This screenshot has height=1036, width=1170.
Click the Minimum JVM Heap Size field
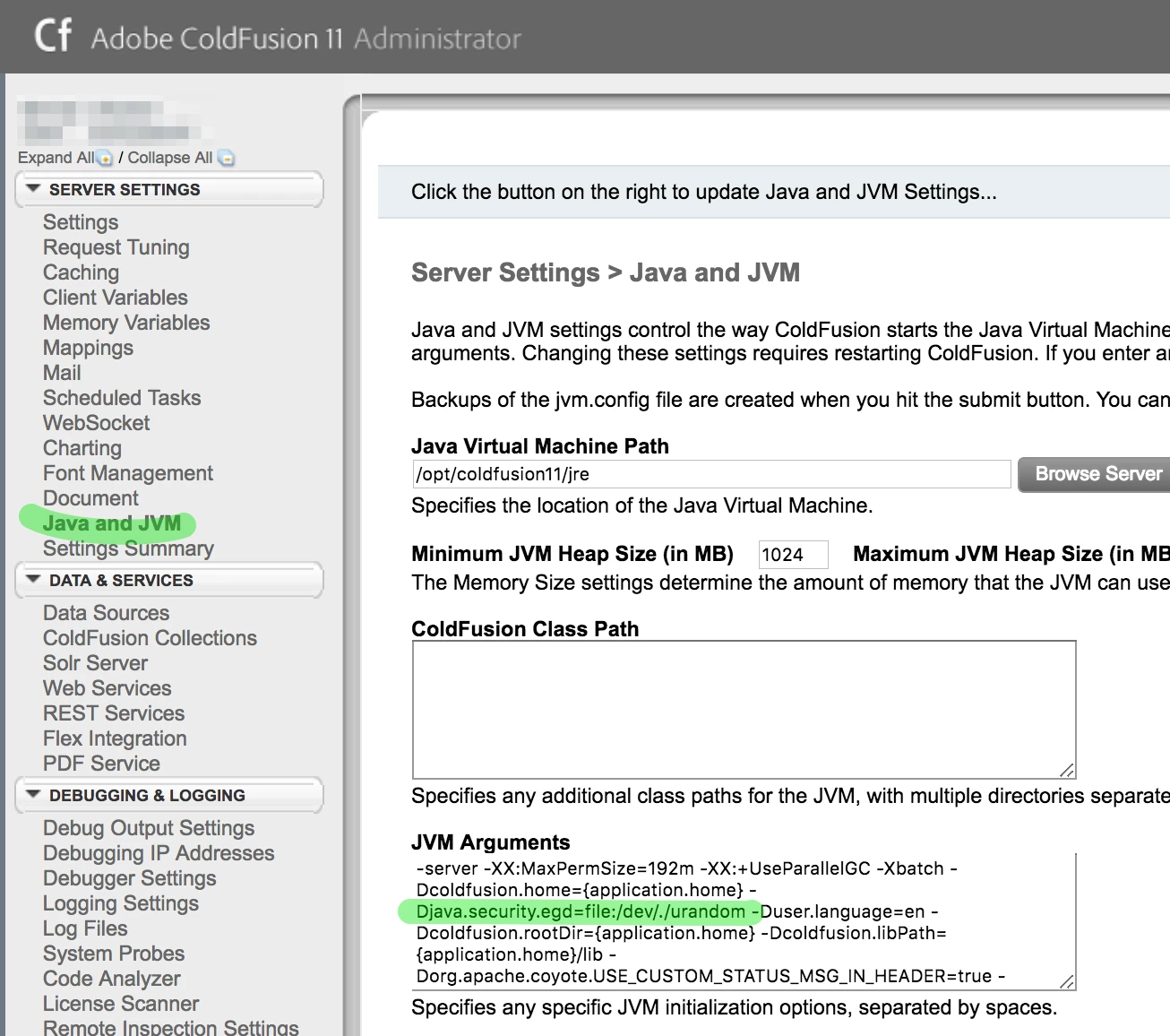click(x=793, y=555)
